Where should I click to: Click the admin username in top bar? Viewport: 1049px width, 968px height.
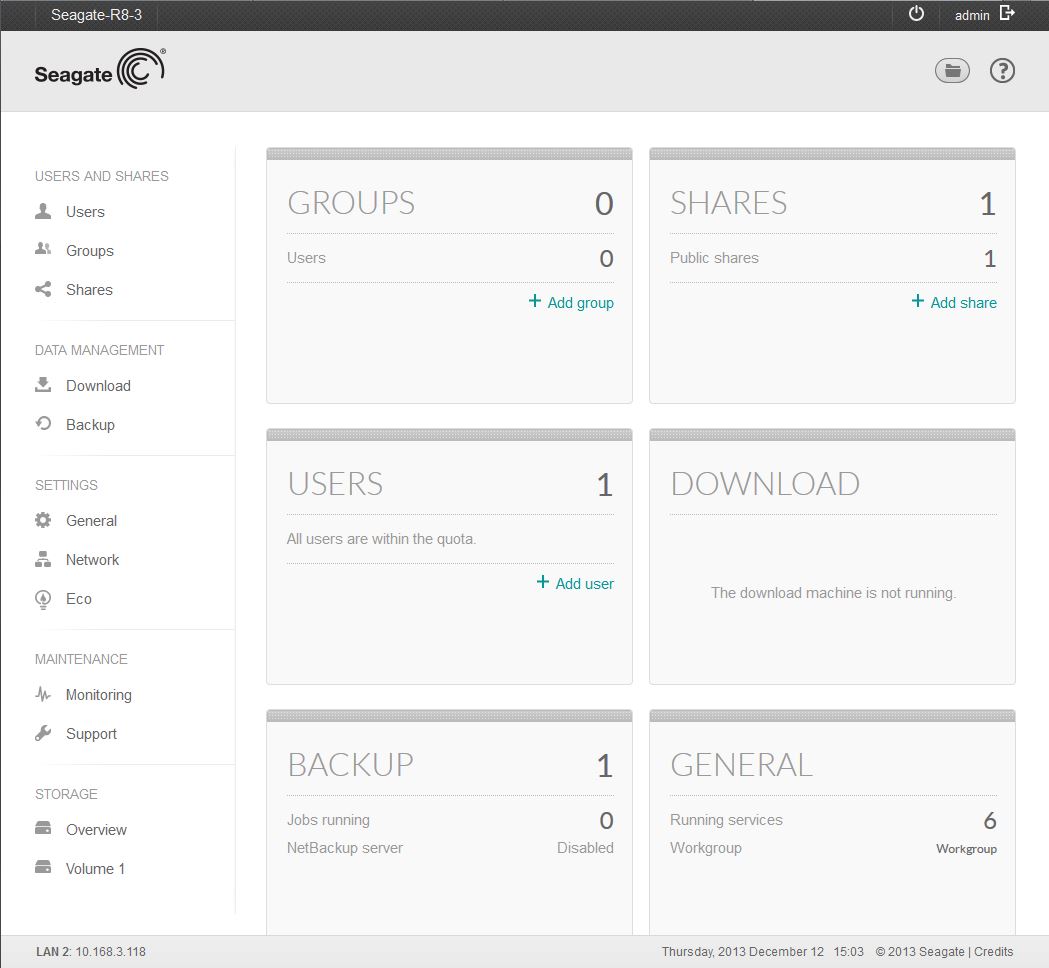tap(971, 15)
